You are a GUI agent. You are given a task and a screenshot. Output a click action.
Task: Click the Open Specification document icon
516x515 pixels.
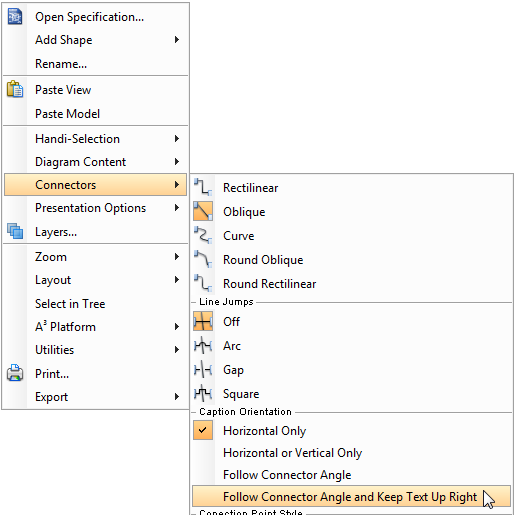15,17
